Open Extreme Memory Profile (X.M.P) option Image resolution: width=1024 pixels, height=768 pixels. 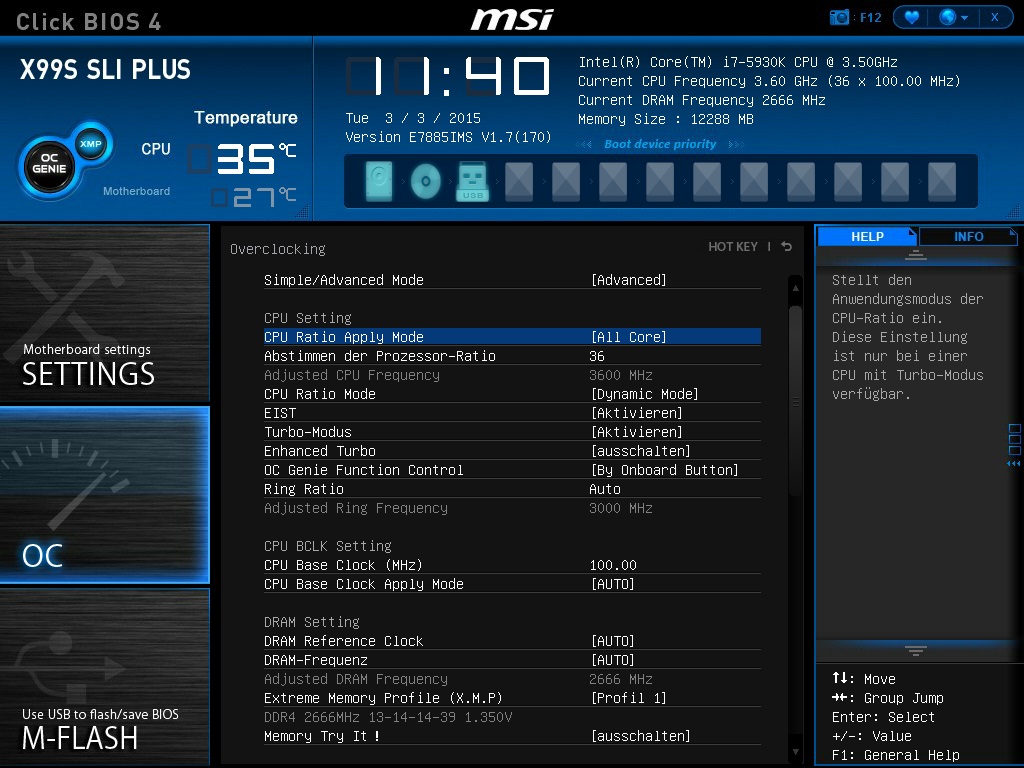(512, 698)
